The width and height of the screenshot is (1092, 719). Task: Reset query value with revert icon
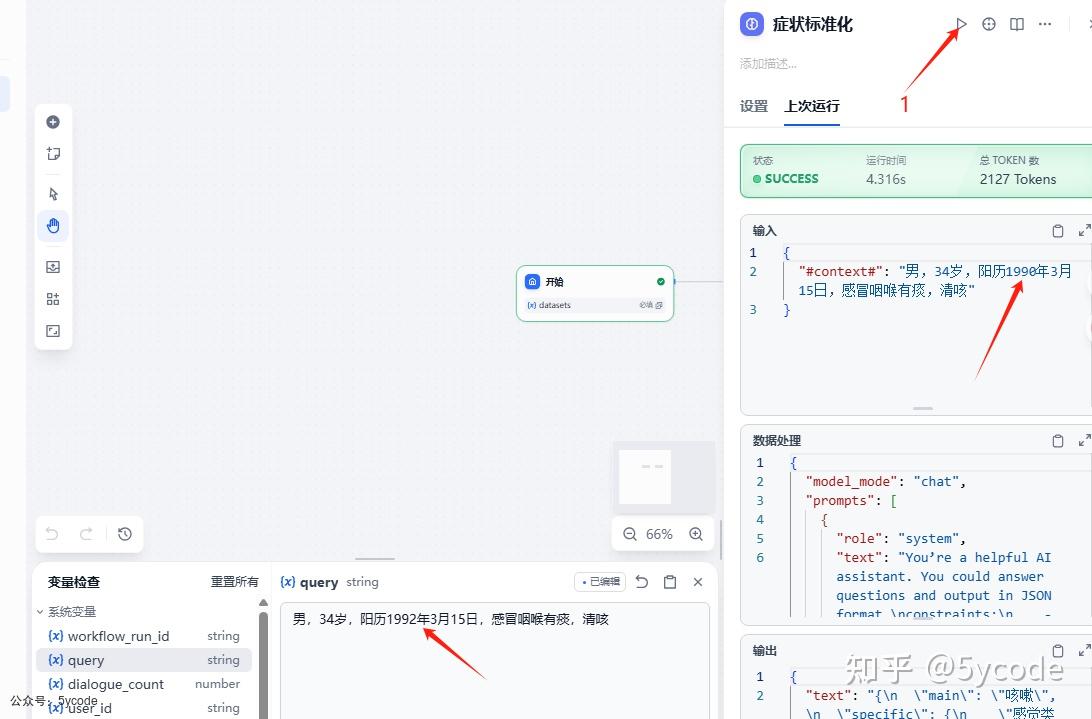642,582
